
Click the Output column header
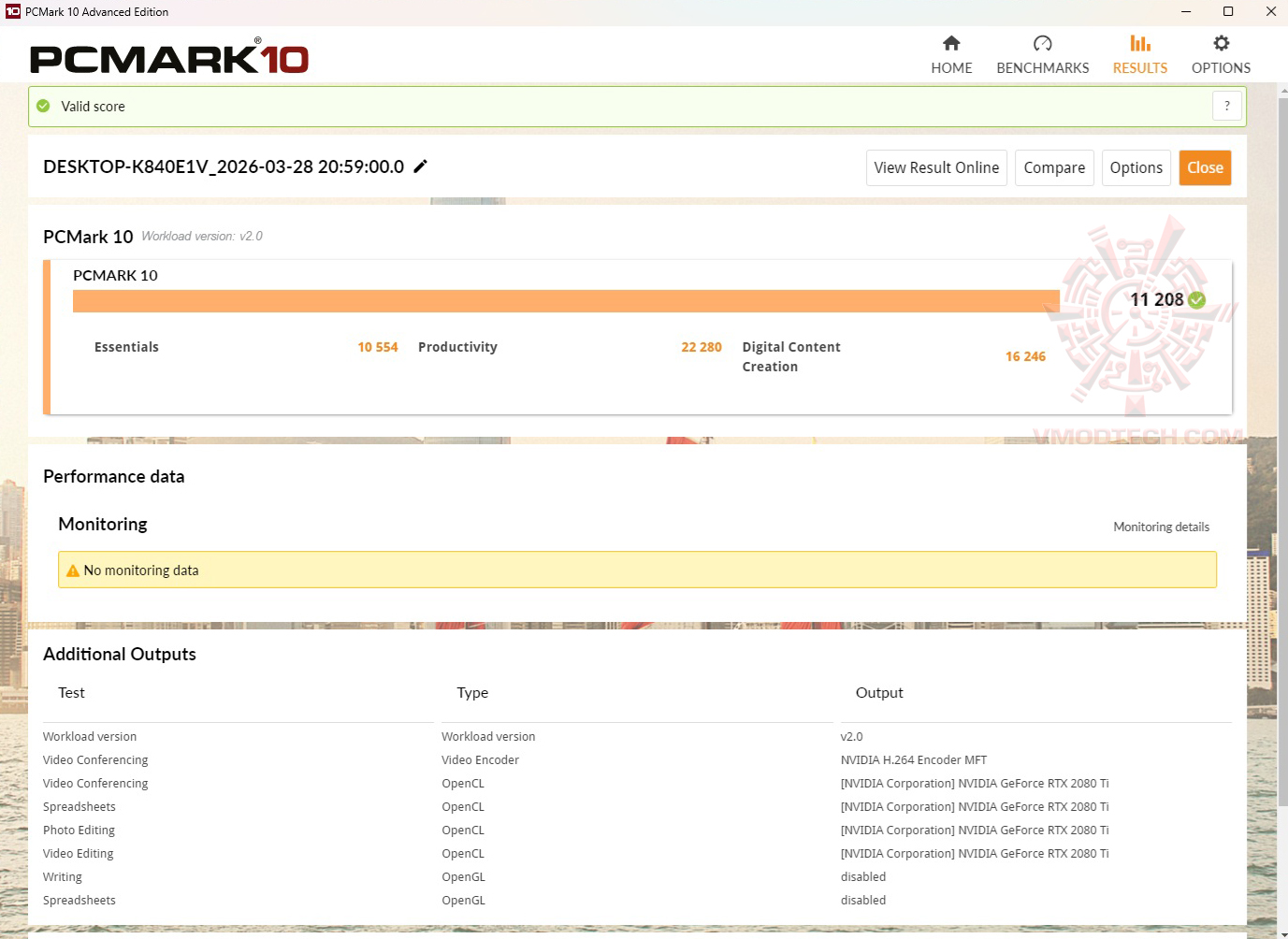coord(879,693)
